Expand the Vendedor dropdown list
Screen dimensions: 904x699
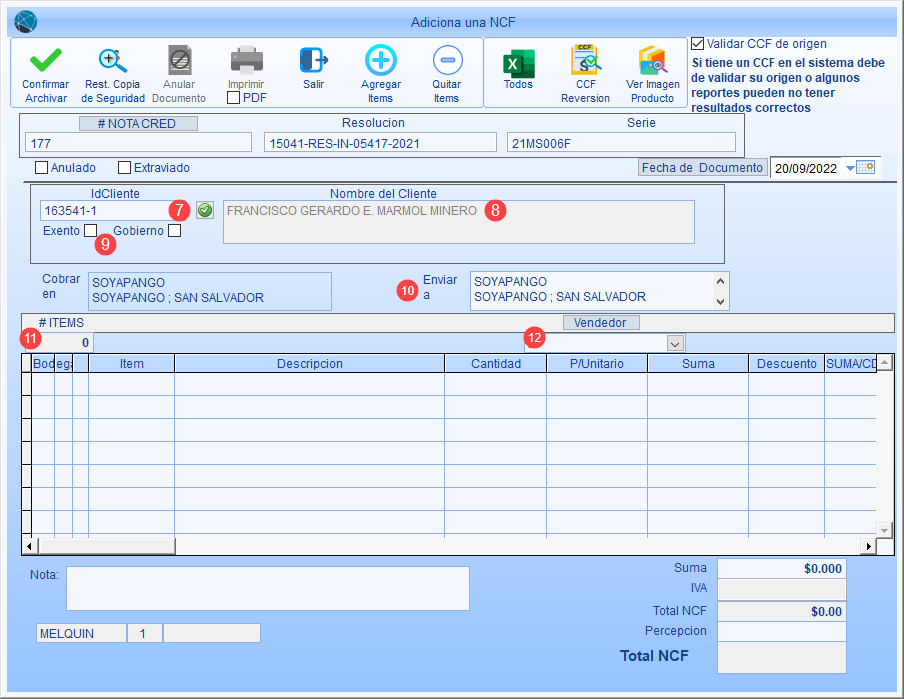(675, 343)
